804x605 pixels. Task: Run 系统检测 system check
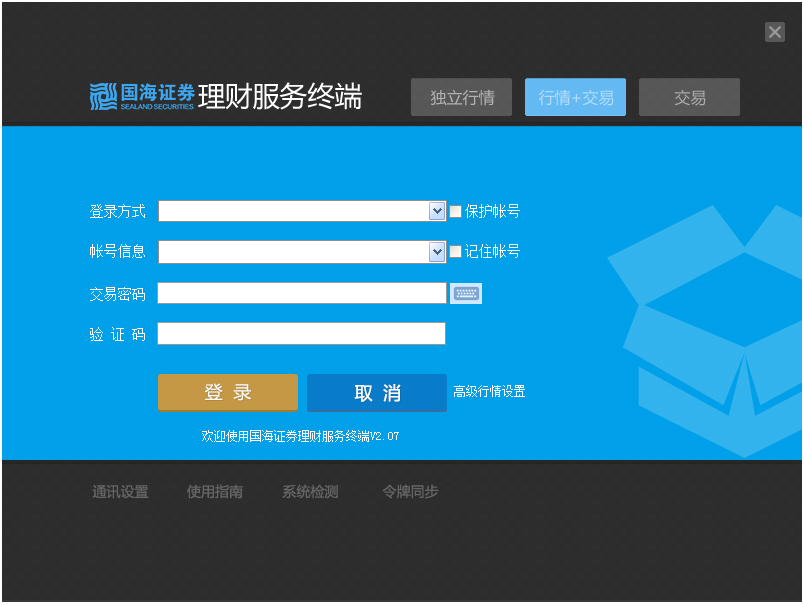[x=310, y=492]
